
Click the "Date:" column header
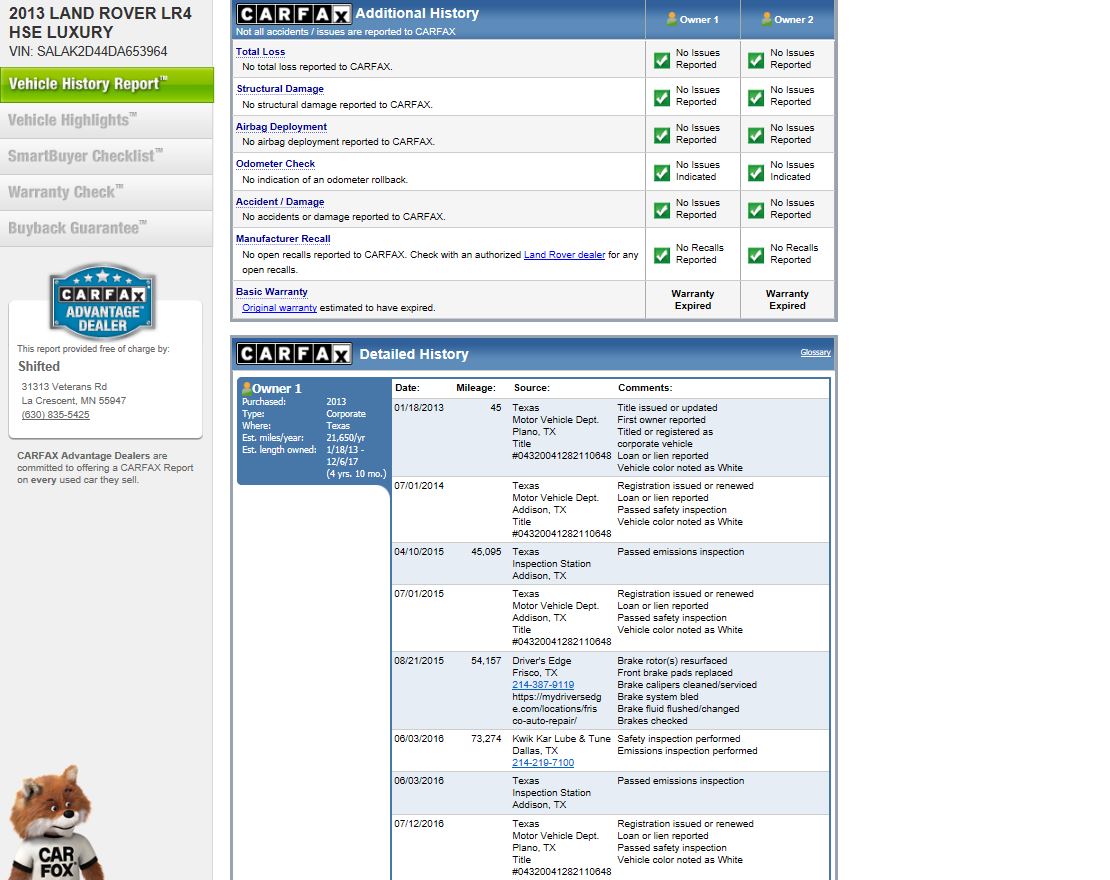(407, 388)
